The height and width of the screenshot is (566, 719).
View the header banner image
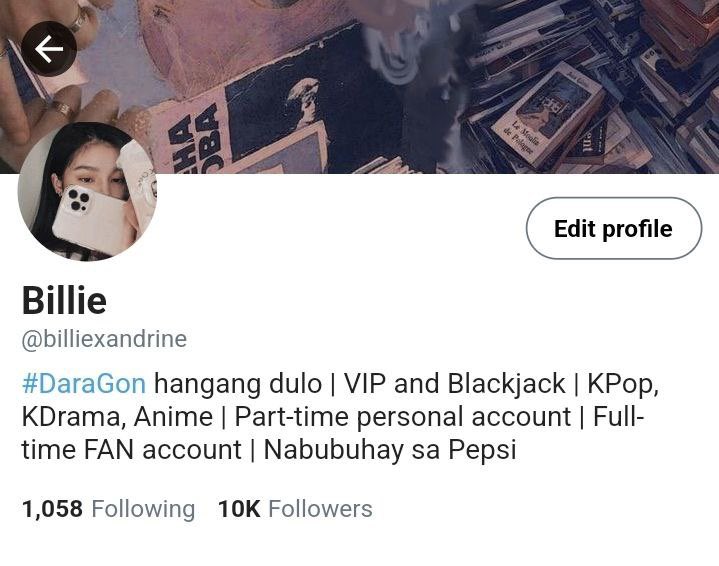pos(360,87)
